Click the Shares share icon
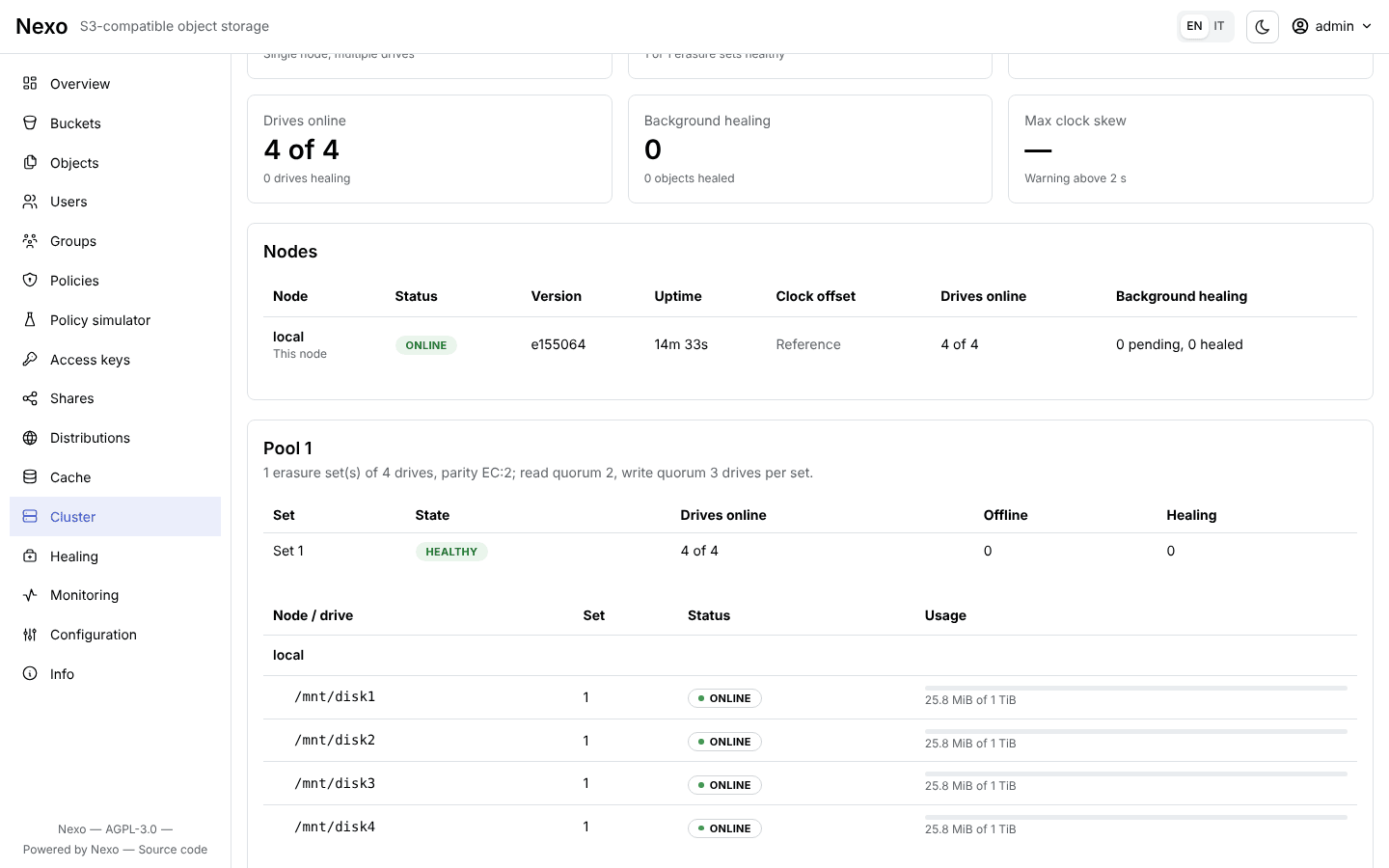Viewport: 1389px width, 868px height. click(x=30, y=398)
